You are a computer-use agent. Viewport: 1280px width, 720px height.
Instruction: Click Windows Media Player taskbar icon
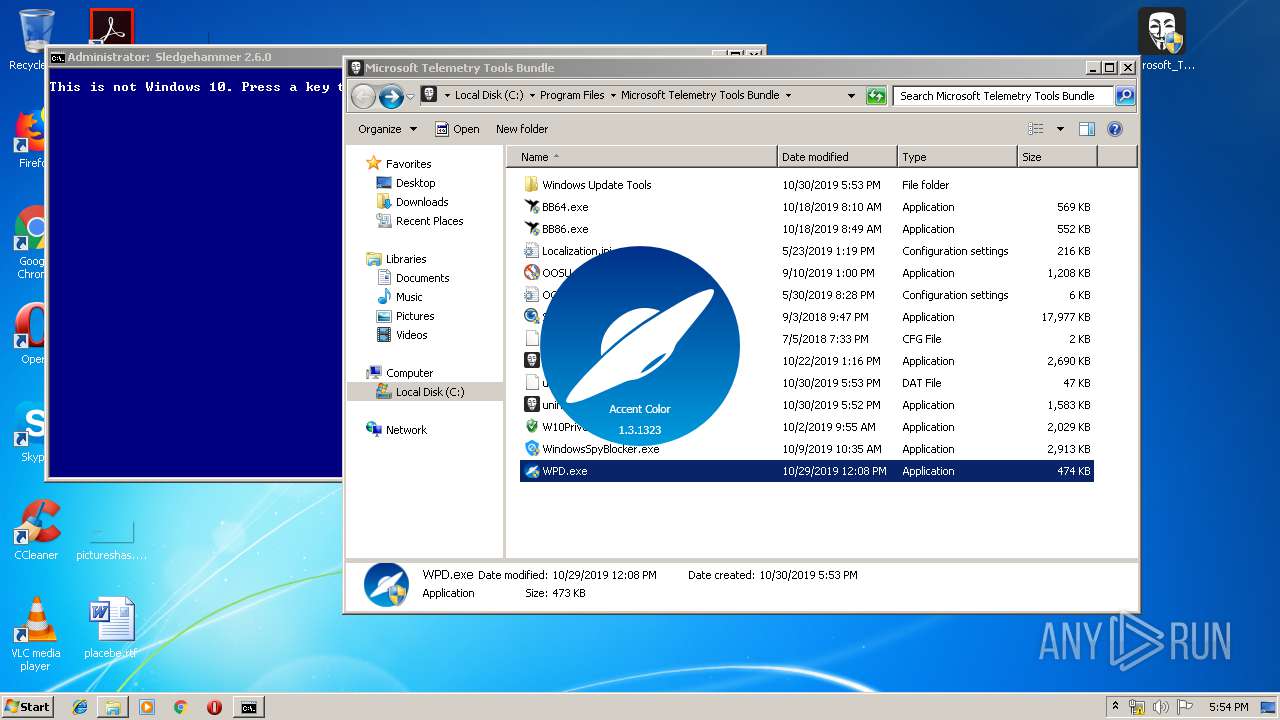pyautogui.click(x=147, y=707)
